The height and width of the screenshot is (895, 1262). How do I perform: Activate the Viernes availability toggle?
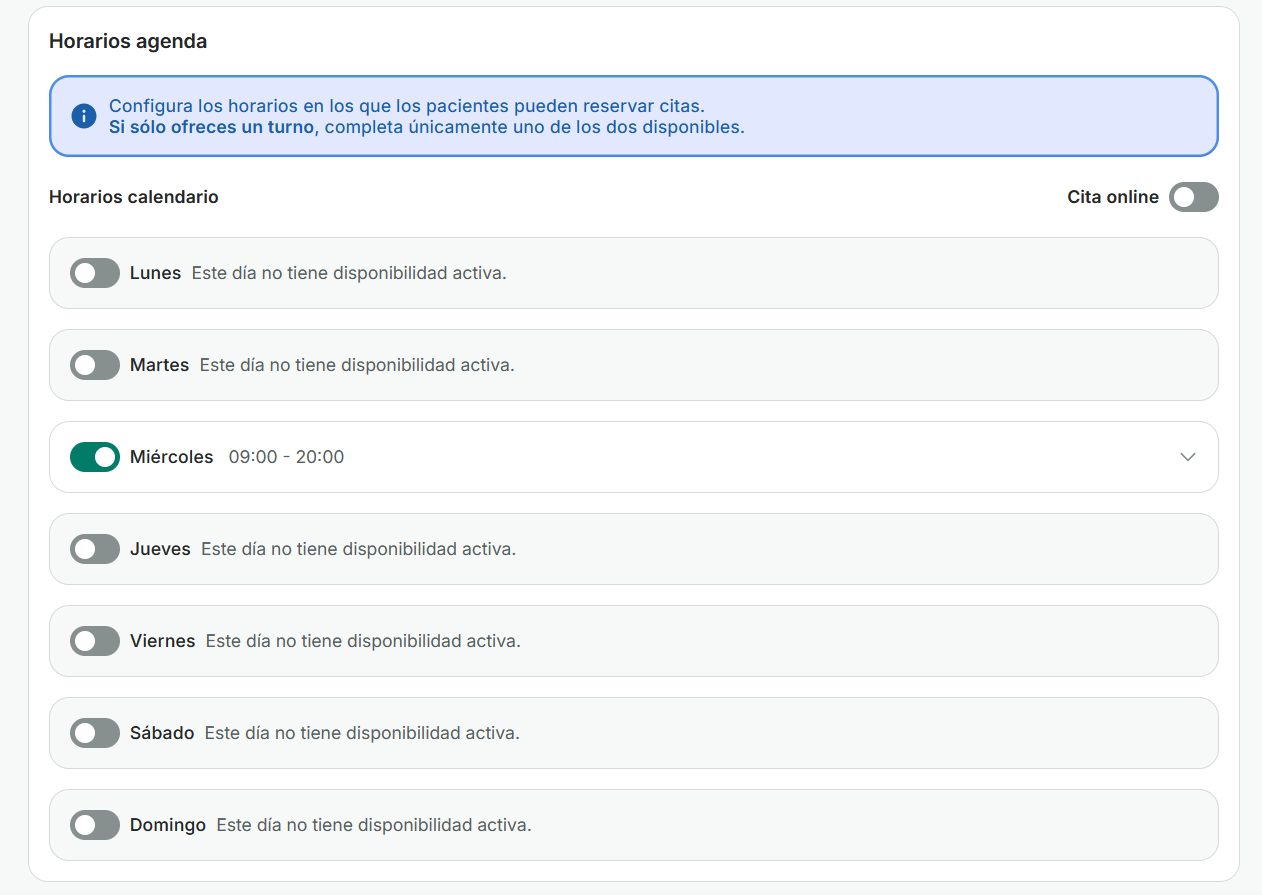point(95,641)
